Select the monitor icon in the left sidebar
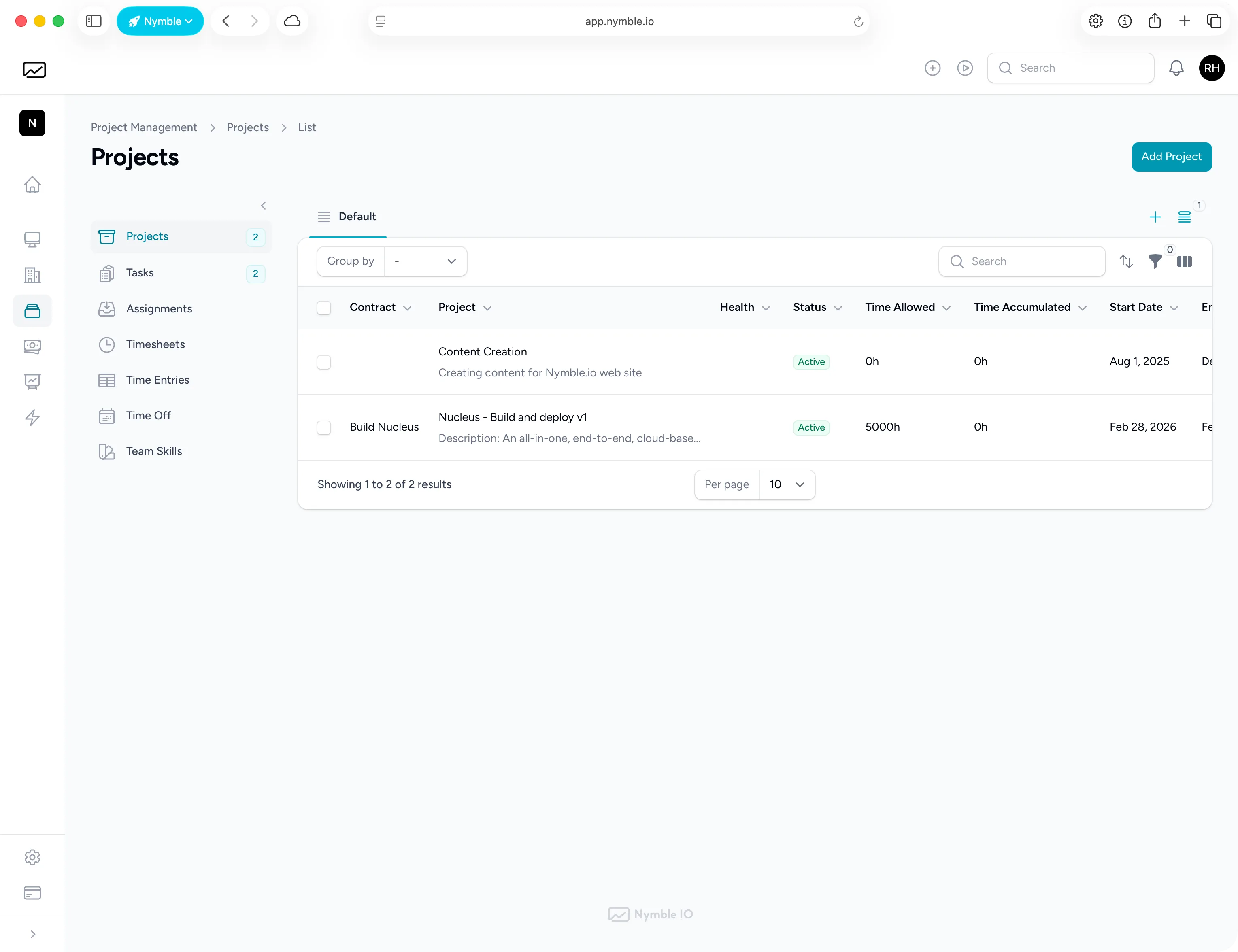1238x952 pixels. 32,240
